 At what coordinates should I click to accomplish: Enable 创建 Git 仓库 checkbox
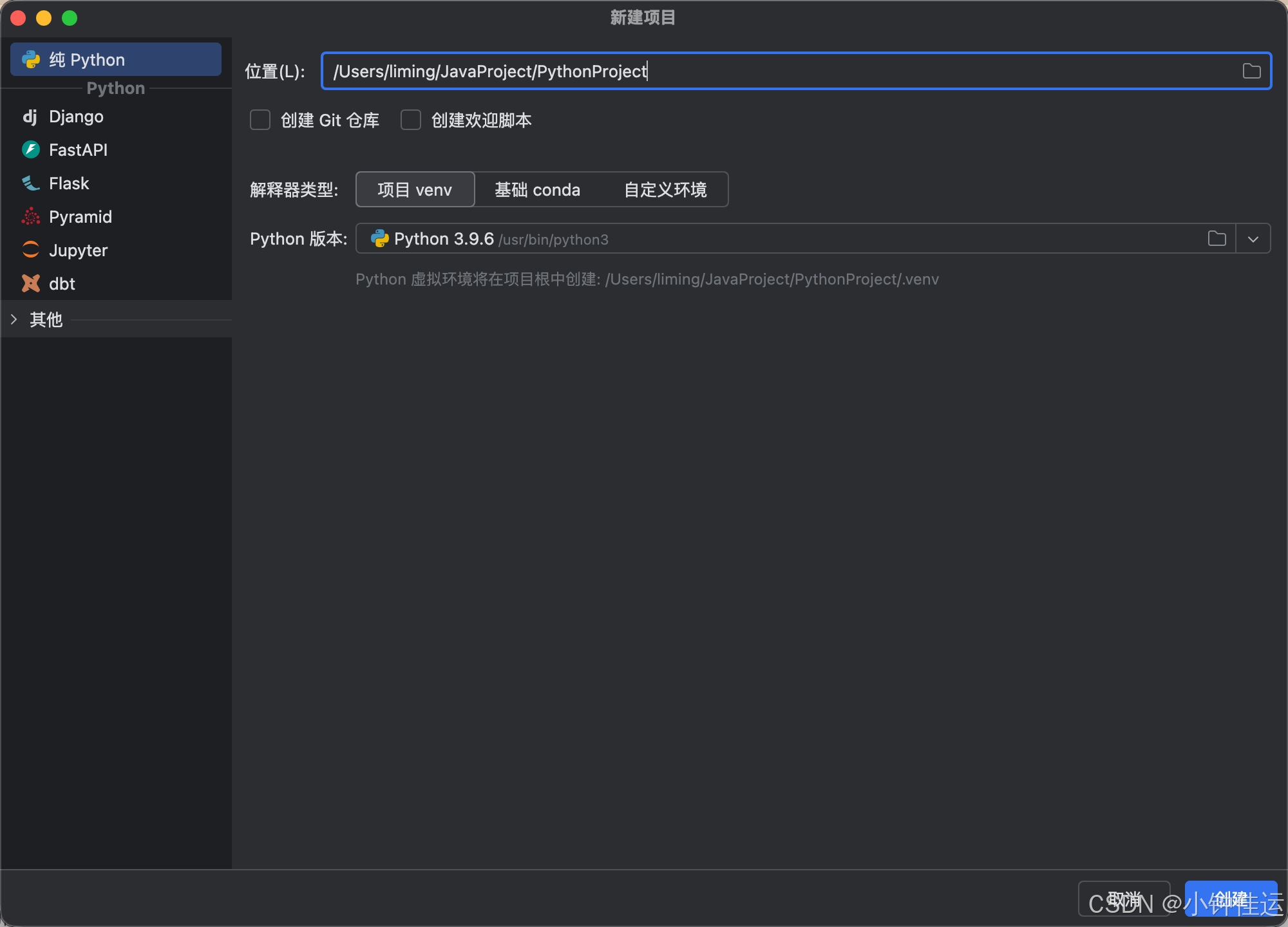pyautogui.click(x=260, y=120)
